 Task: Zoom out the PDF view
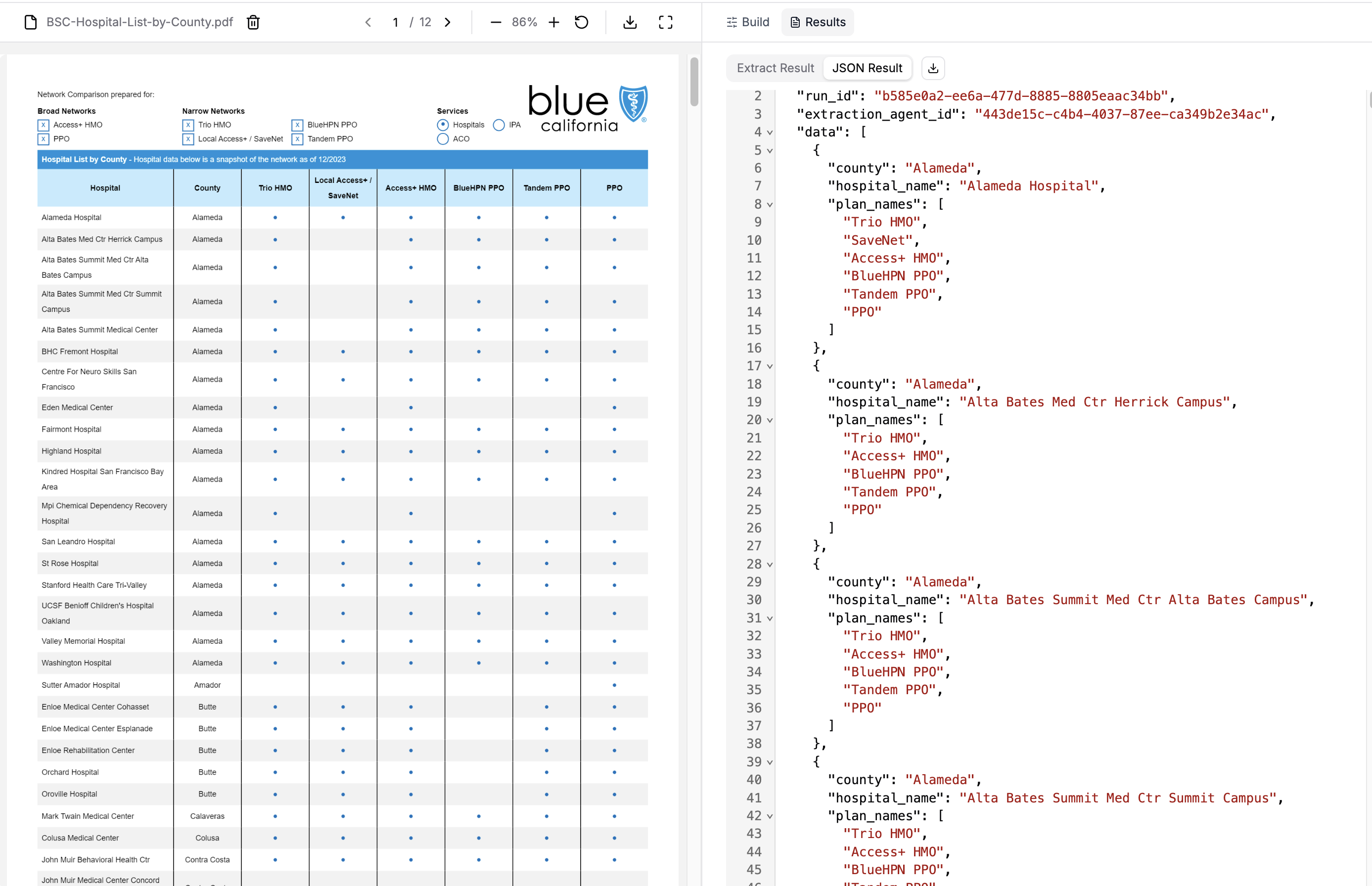point(496,22)
